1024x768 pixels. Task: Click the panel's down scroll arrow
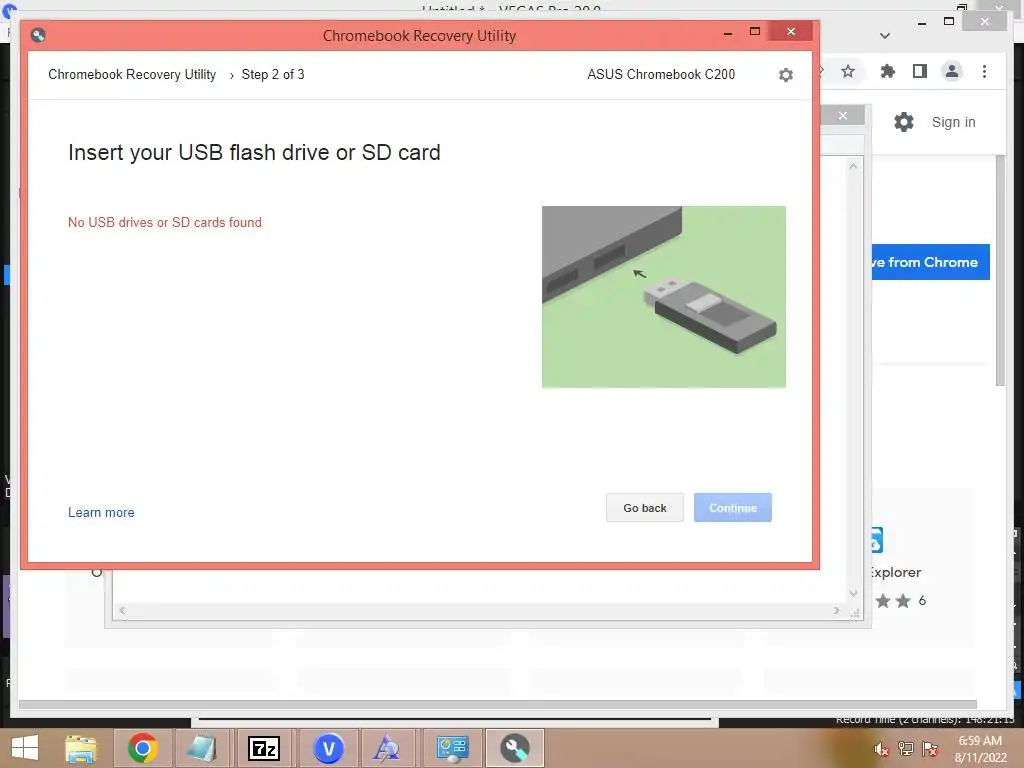[853, 593]
